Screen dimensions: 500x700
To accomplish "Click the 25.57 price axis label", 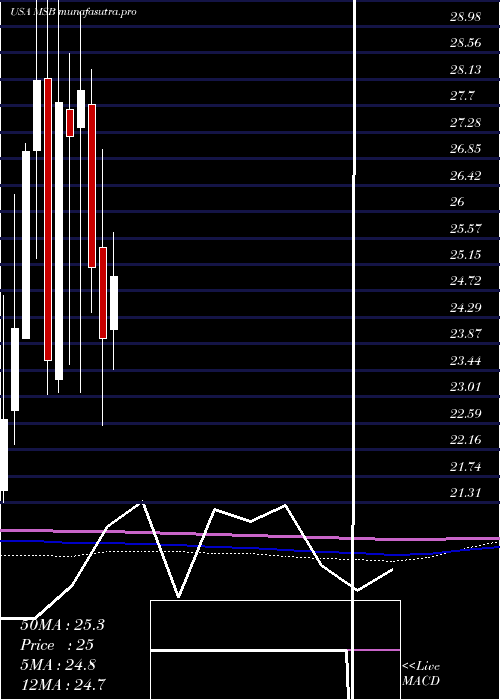I will (x=465, y=229).
